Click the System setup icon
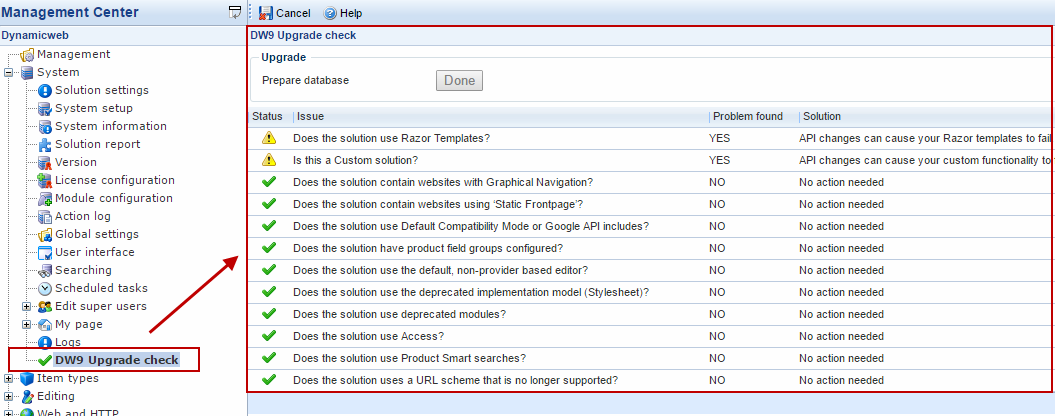 45,109
